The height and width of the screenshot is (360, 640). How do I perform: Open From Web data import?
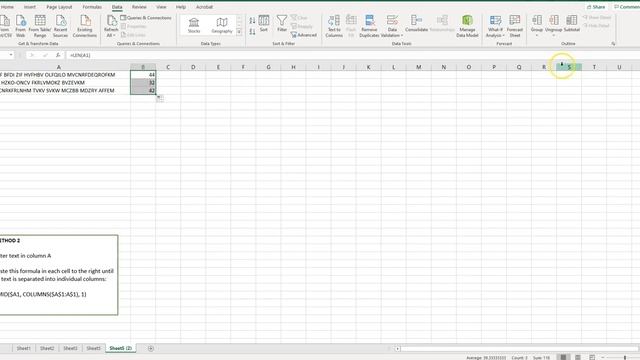[x=20, y=26]
